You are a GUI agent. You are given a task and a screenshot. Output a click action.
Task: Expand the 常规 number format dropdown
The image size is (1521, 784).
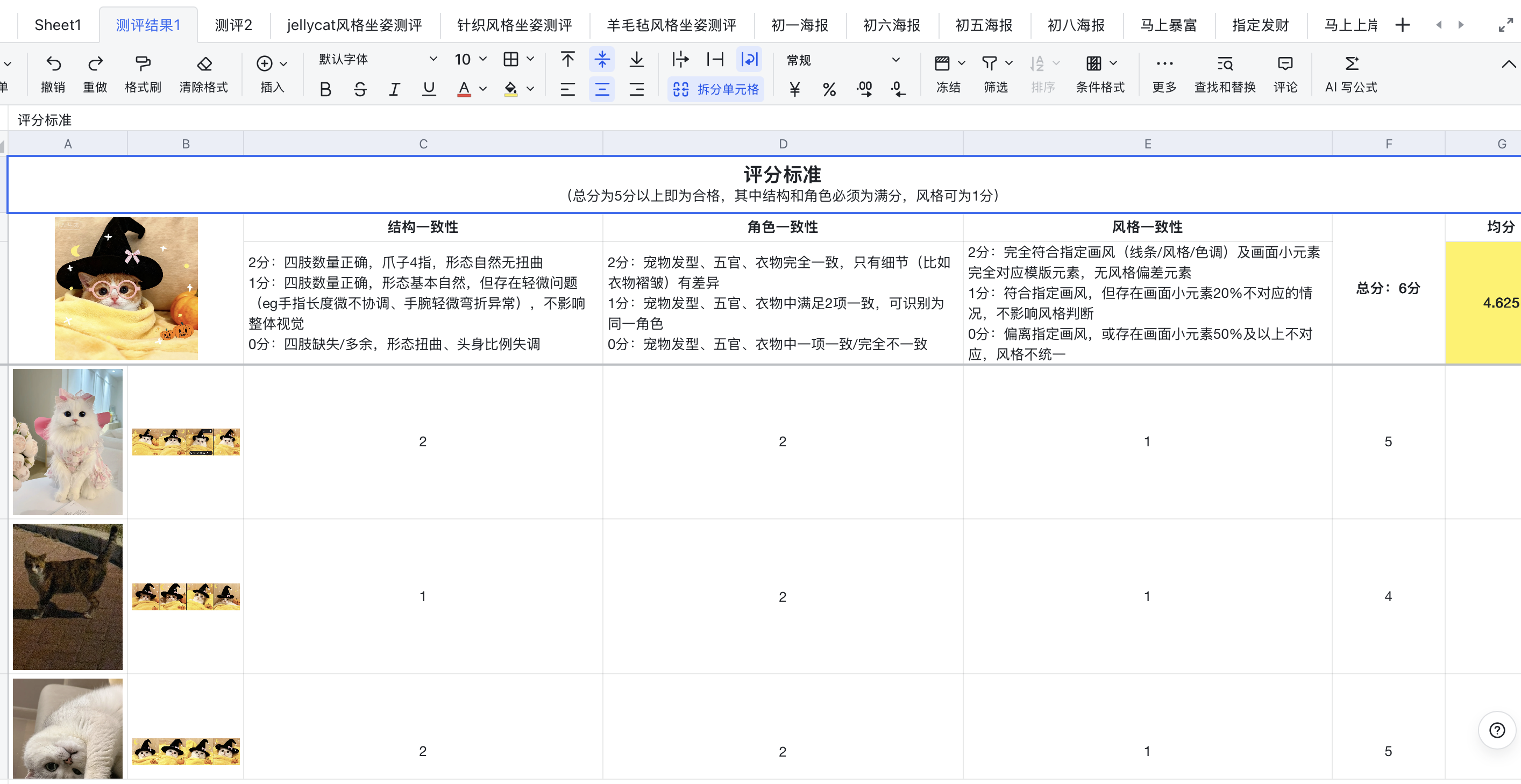tap(895, 60)
